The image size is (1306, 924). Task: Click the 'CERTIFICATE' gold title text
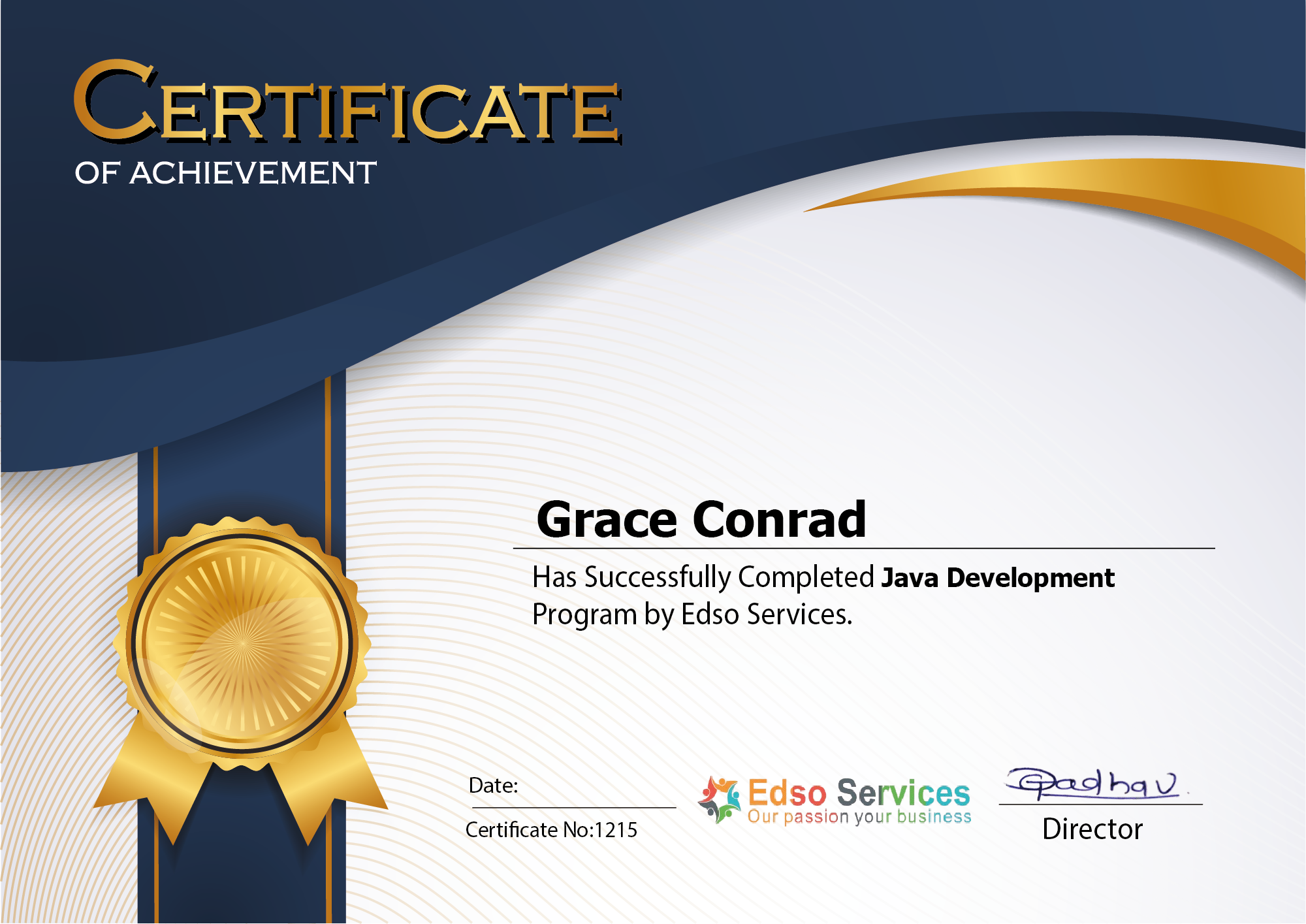point(347,103)
